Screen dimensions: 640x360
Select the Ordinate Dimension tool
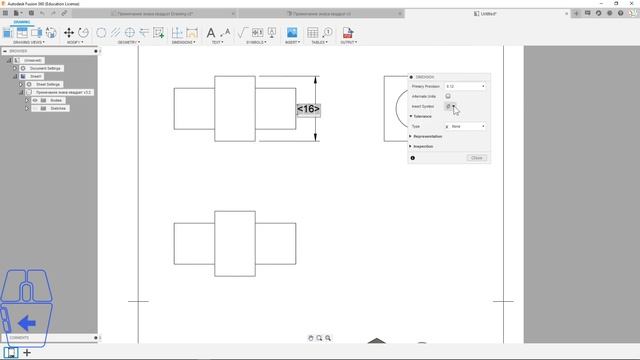(177, 33)
